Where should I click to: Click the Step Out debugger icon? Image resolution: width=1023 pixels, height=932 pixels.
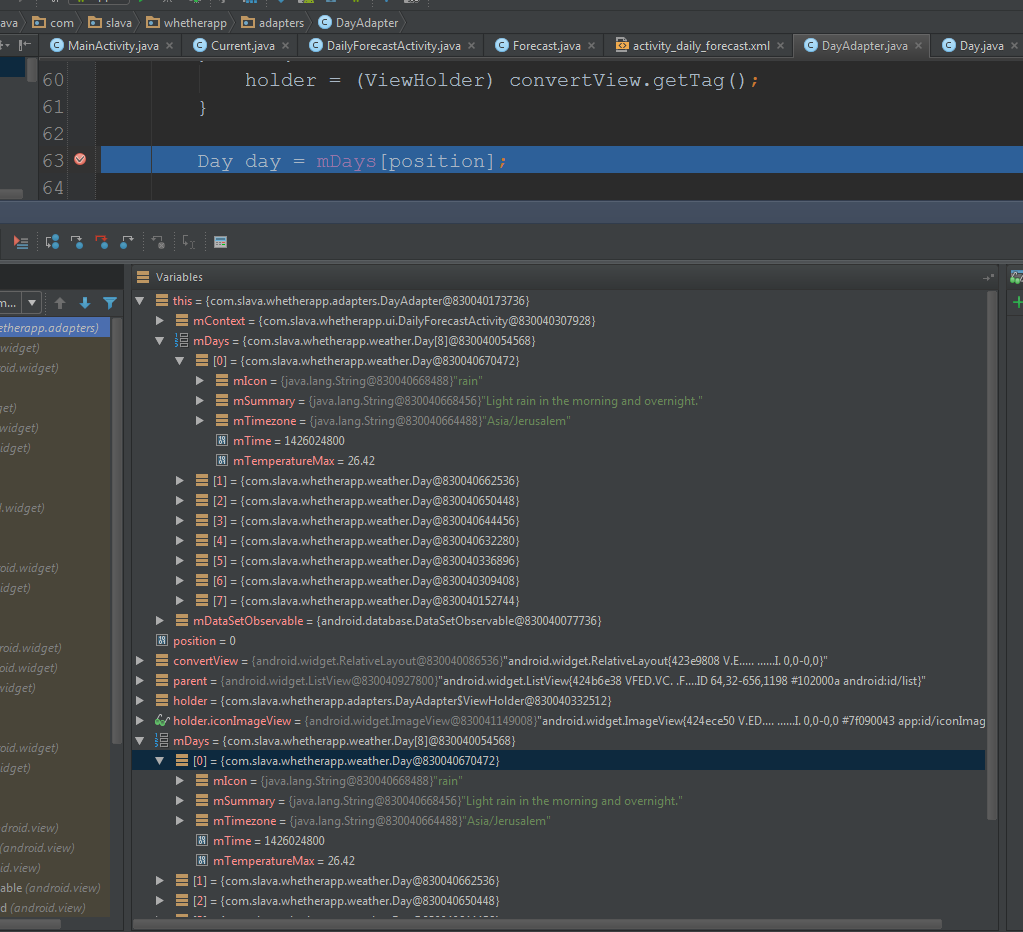point(127,242)
